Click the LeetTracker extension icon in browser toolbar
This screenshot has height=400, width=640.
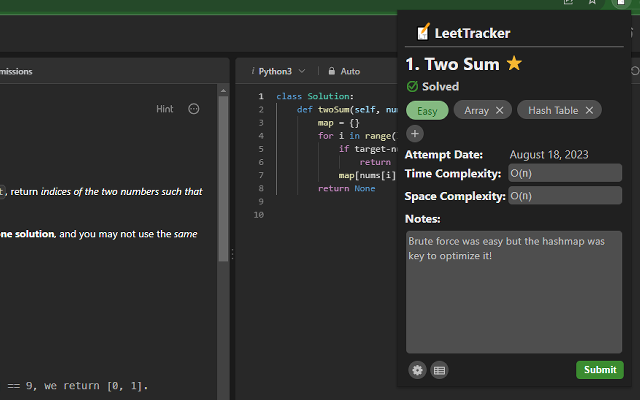[620, 2]
